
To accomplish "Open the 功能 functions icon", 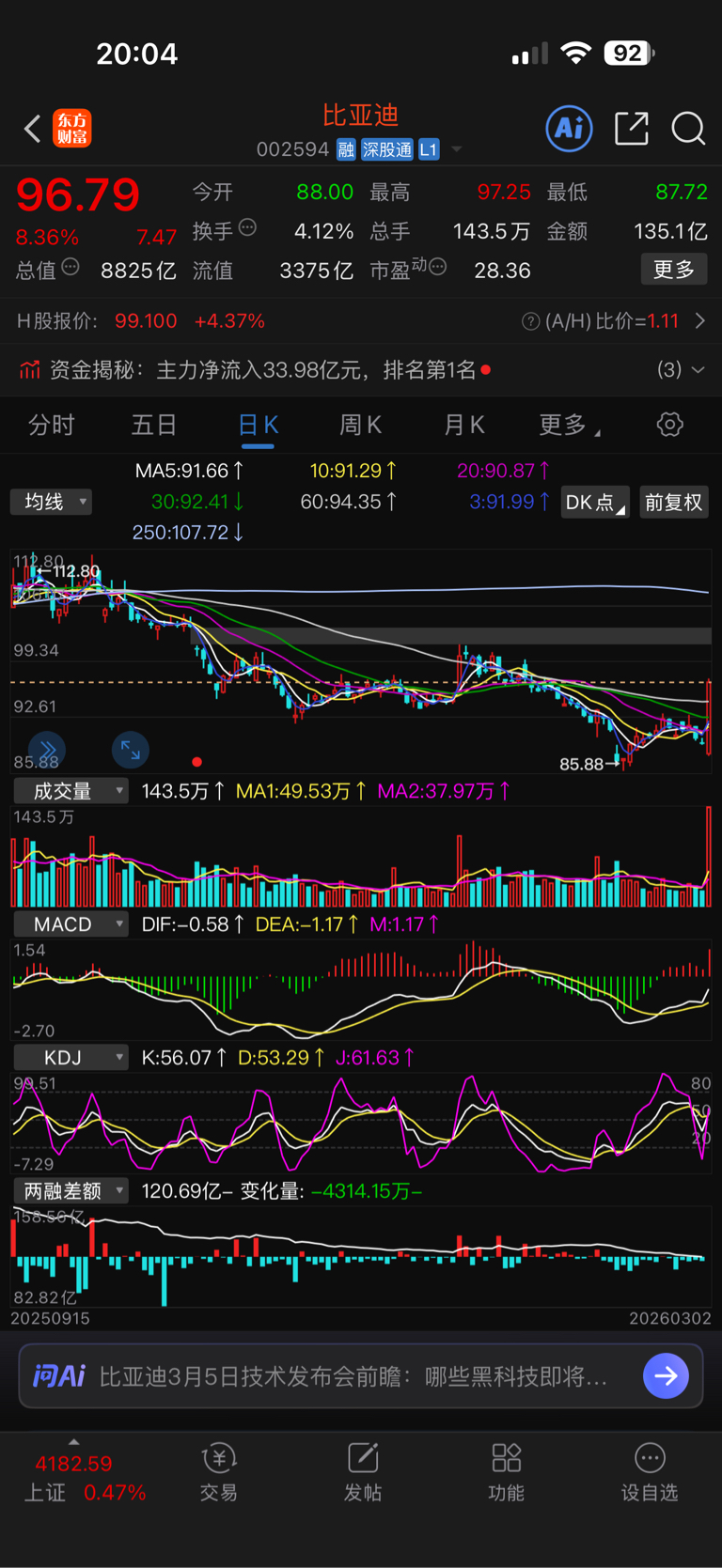I will click(507, 1459).
